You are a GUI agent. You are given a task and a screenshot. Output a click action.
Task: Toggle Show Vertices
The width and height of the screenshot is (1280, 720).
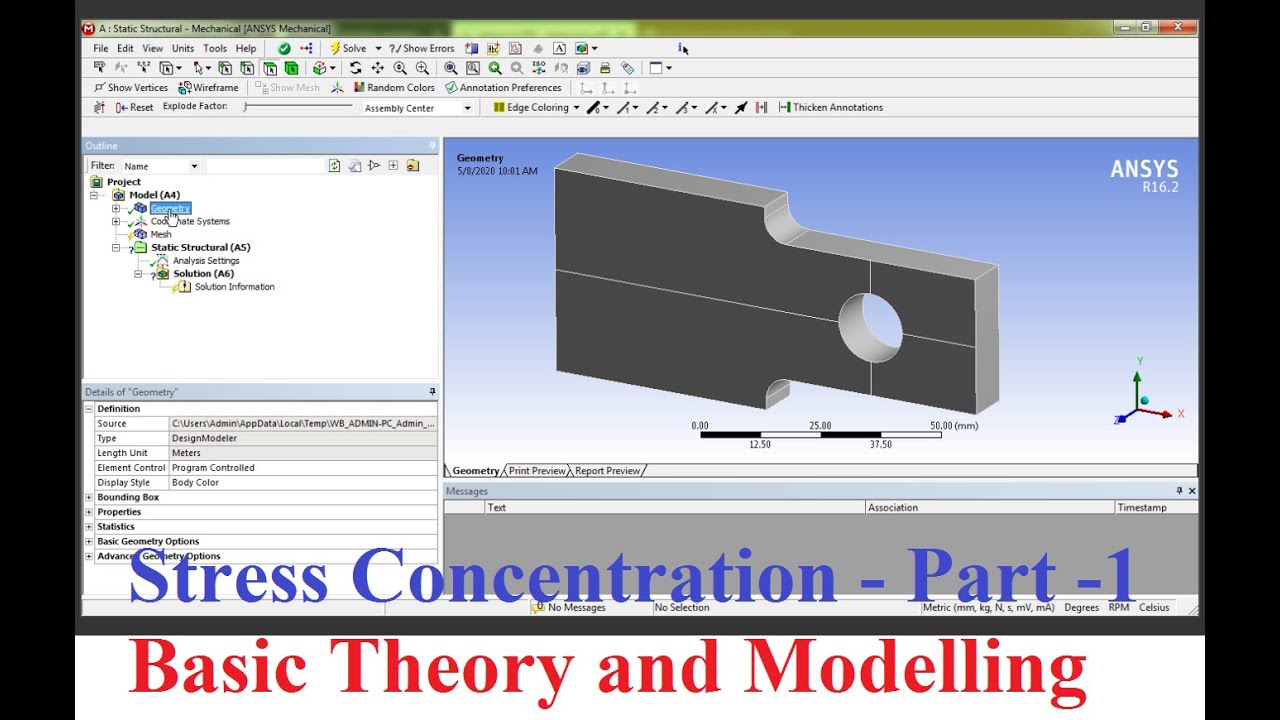[x=132, y=88]
